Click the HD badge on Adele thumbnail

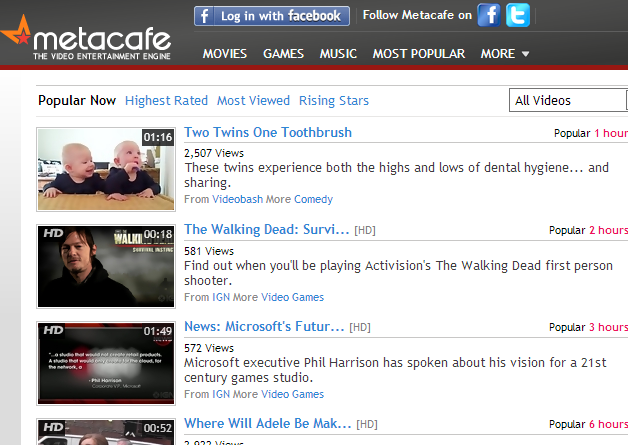[x=53, y=427]
